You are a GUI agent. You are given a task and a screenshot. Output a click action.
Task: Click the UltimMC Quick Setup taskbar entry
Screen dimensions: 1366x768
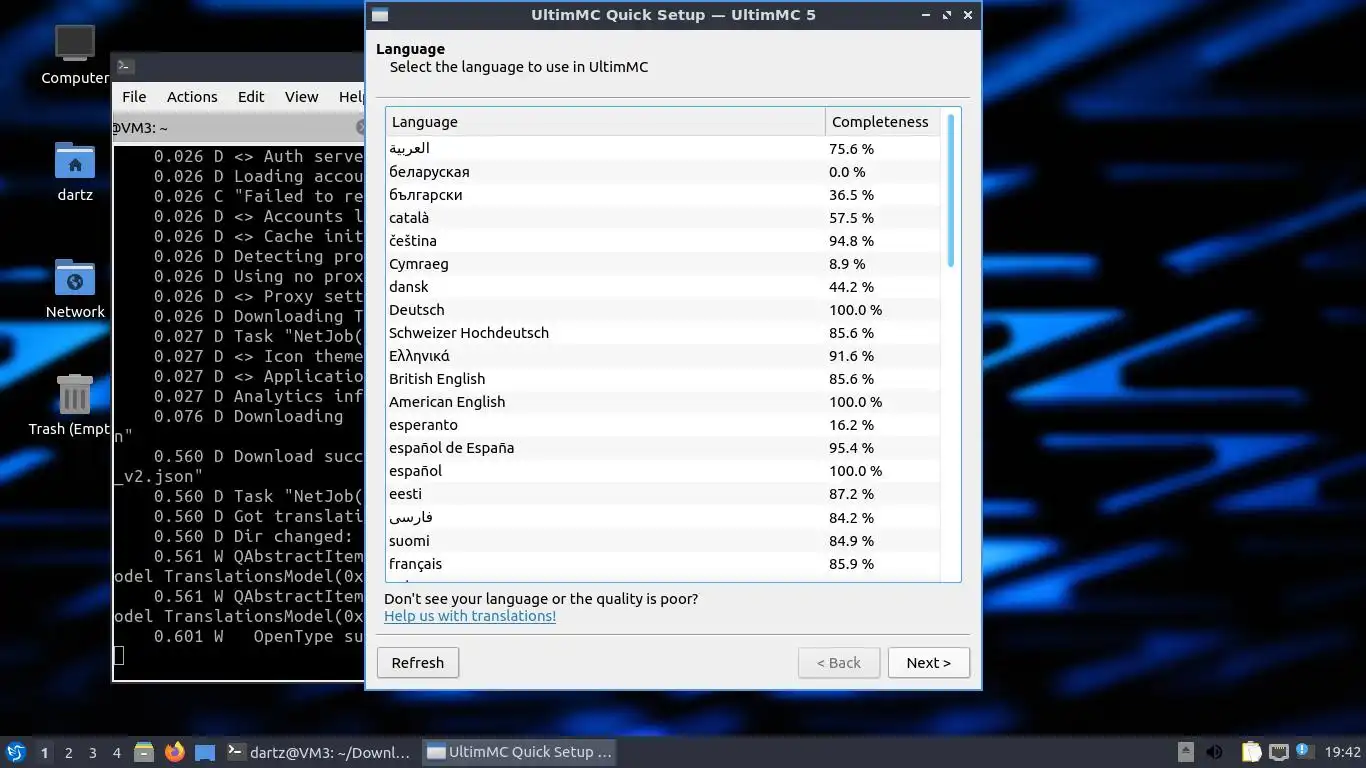pos(518,752)
